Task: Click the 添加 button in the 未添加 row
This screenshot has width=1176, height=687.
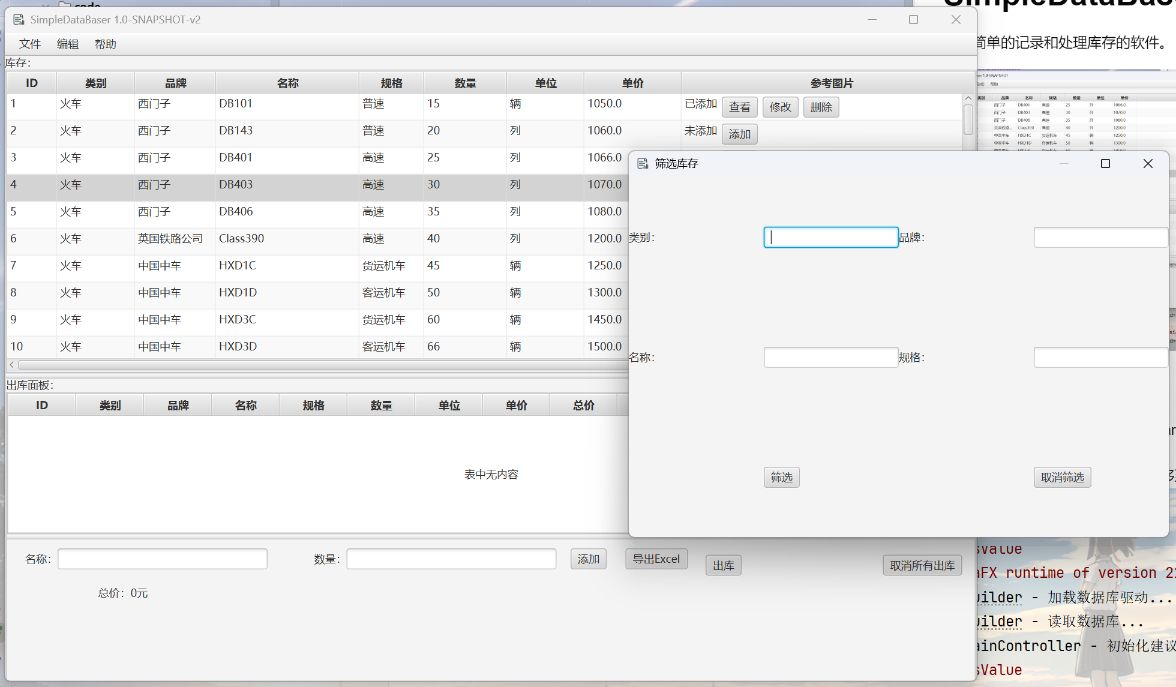Action: 739,133
